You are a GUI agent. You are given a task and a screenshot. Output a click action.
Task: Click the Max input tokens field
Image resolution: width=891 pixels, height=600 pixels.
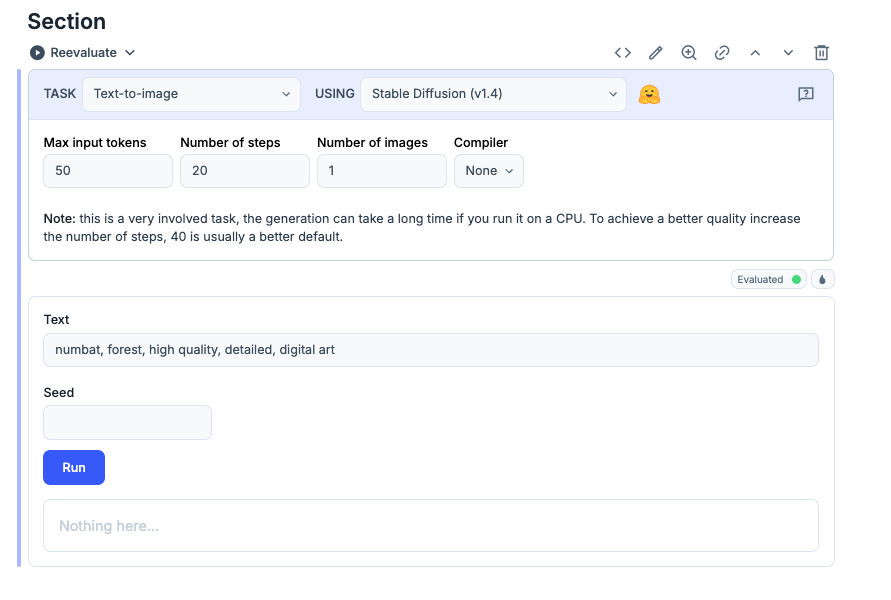[108, 171]
